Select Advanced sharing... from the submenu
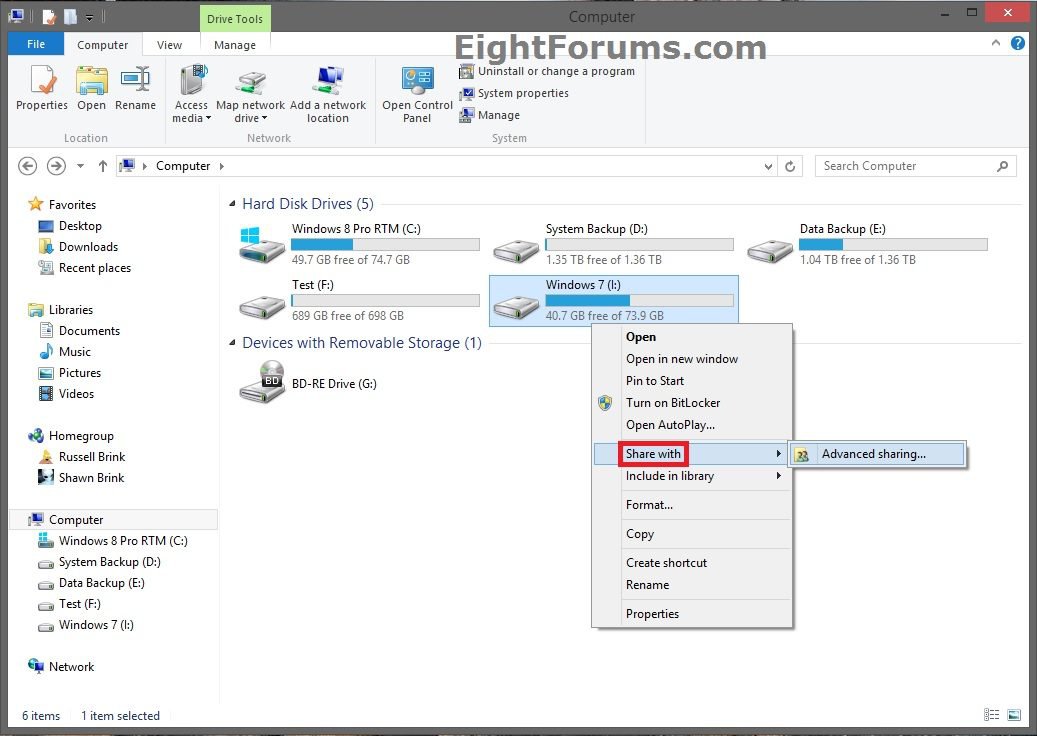1037x736 pixels. point(874,454)
